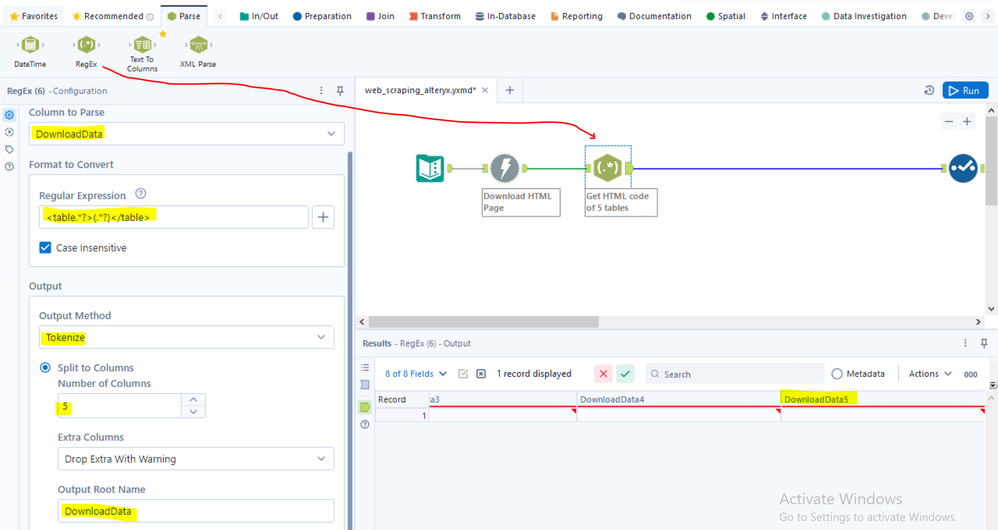Open Results panel options menu
998x530 pixels.
(966, 343)
